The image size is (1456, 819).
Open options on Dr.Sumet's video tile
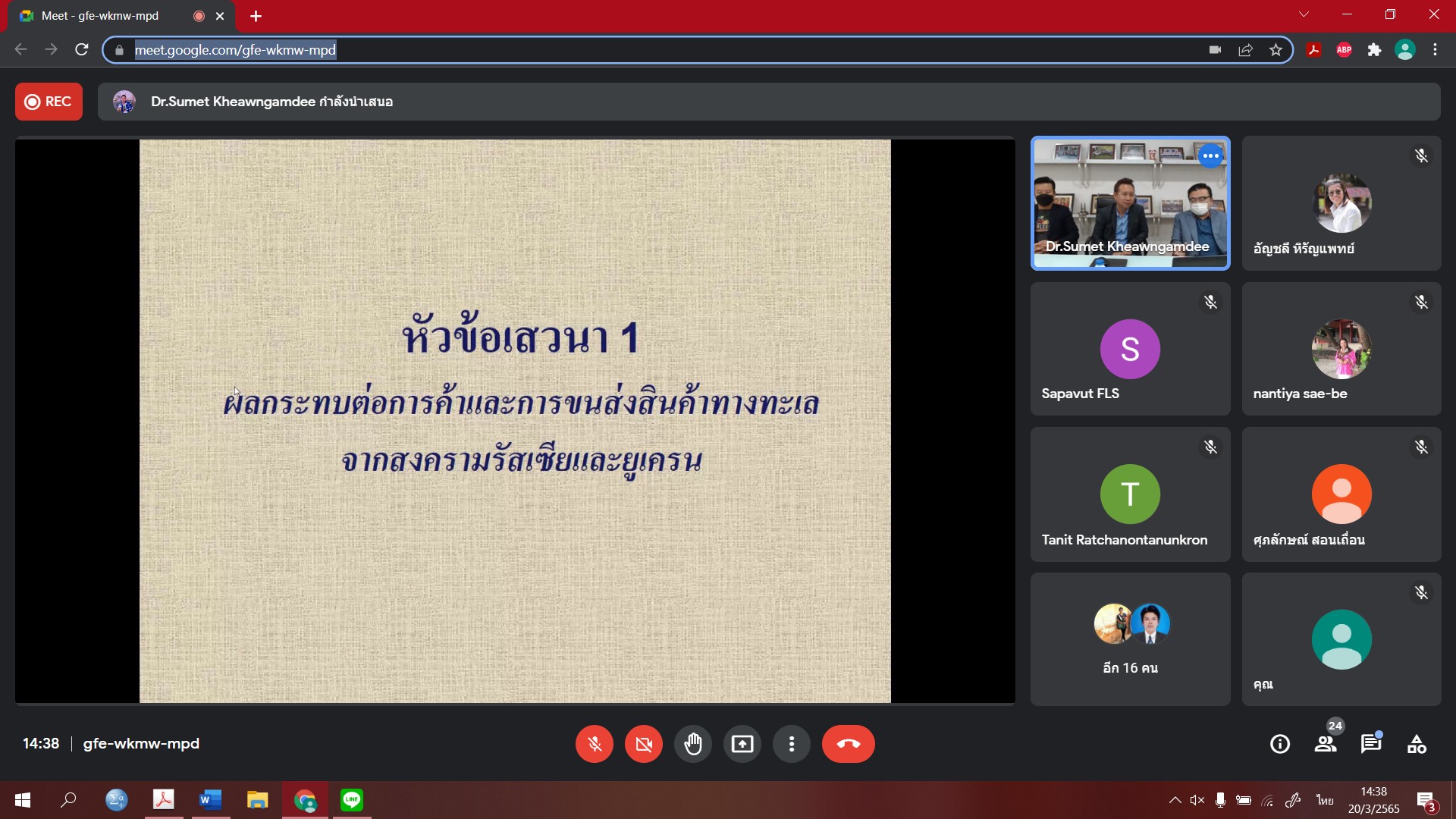(x=1211, y=156)
